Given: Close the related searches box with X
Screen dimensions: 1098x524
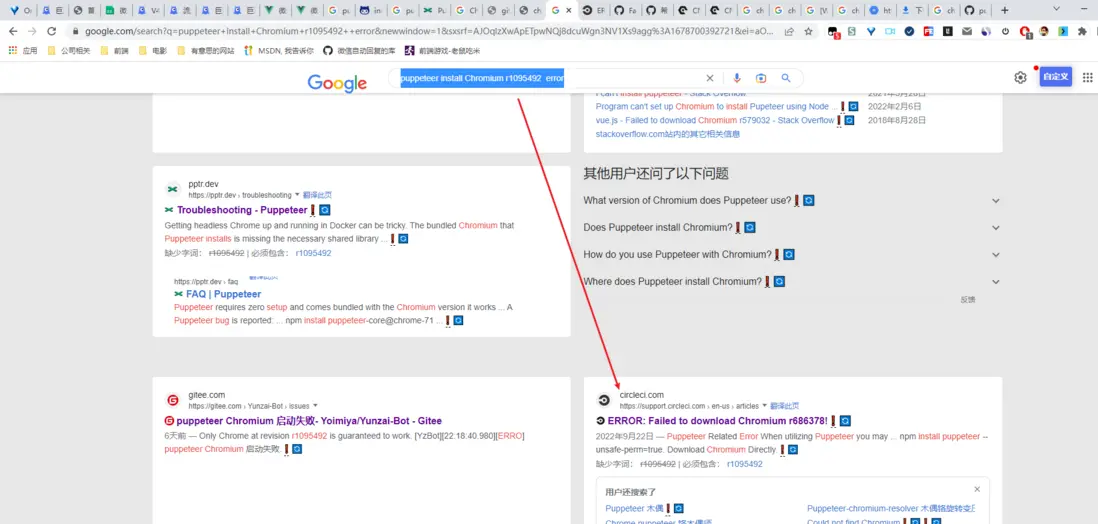Looking at the screenshot, I should pyautogui.click(x=977, y=489).
